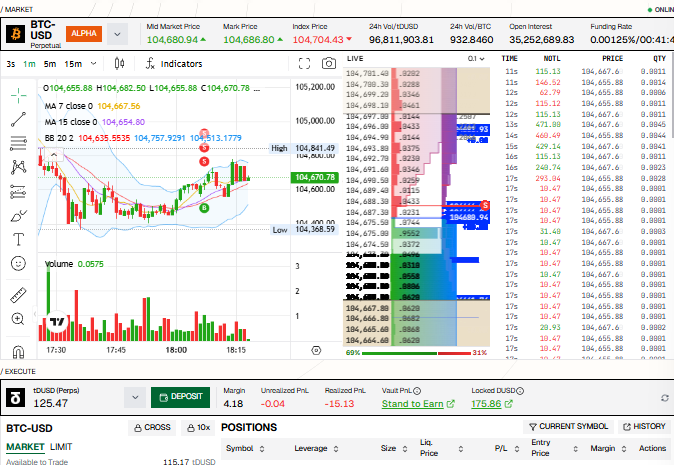Select the ruler measure tool
Viewport: 674px width, 465px height.
click(x=18, y=295)
